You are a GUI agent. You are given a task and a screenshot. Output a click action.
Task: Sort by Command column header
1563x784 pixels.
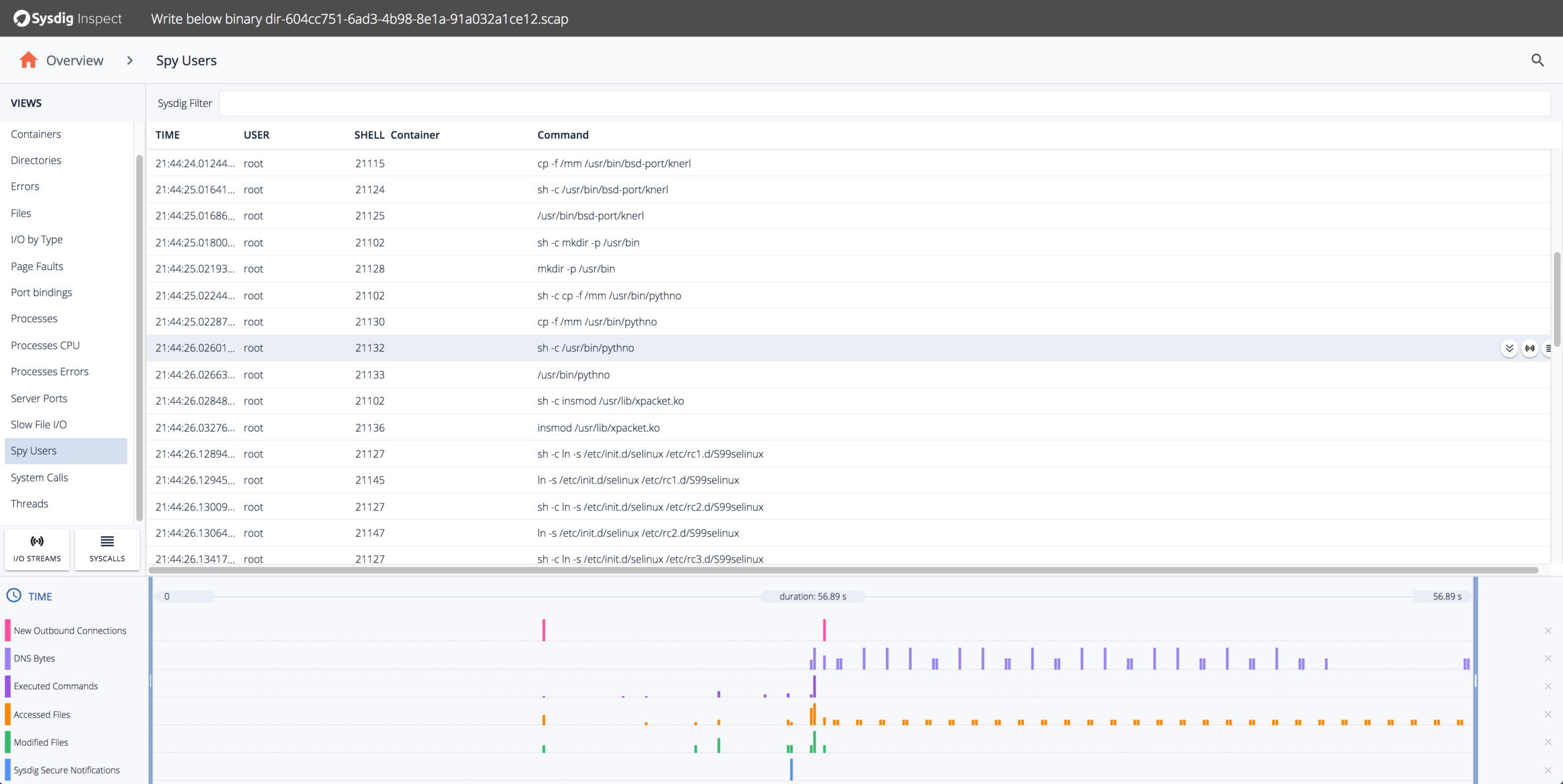(x=563, y=135)
